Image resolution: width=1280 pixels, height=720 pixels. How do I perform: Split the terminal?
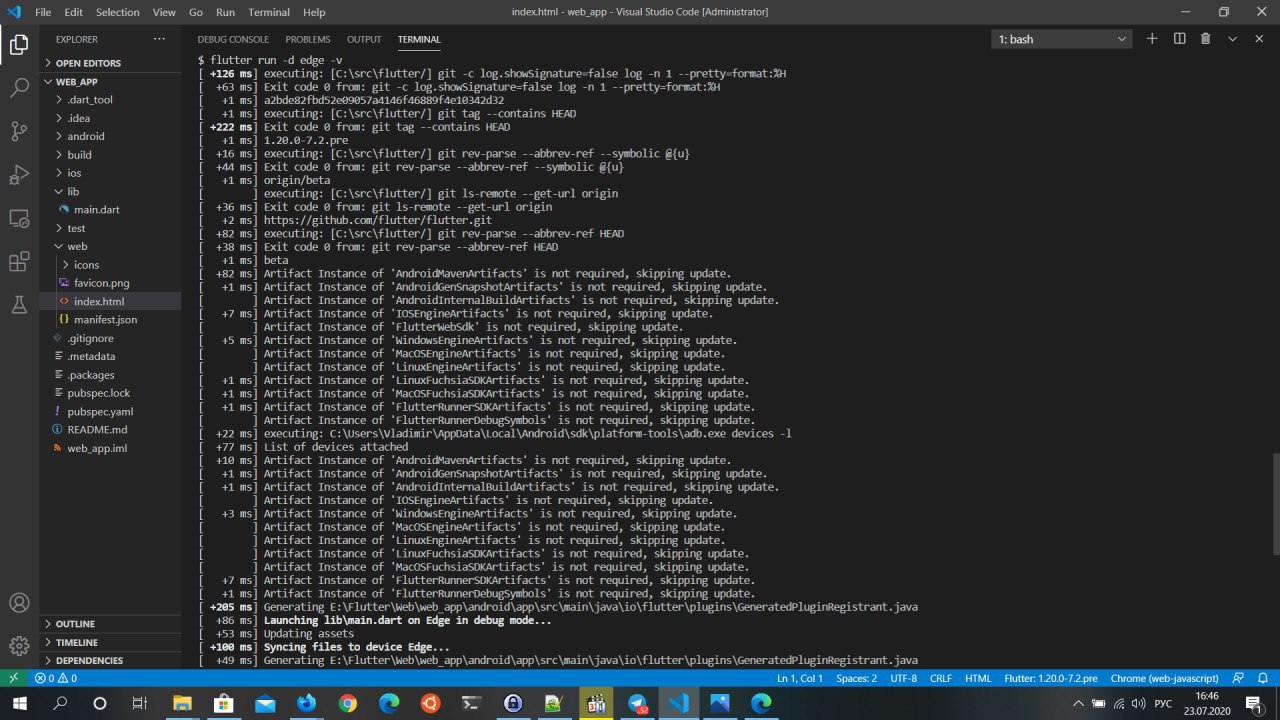pyautogui.click(x=1179, y=39)
